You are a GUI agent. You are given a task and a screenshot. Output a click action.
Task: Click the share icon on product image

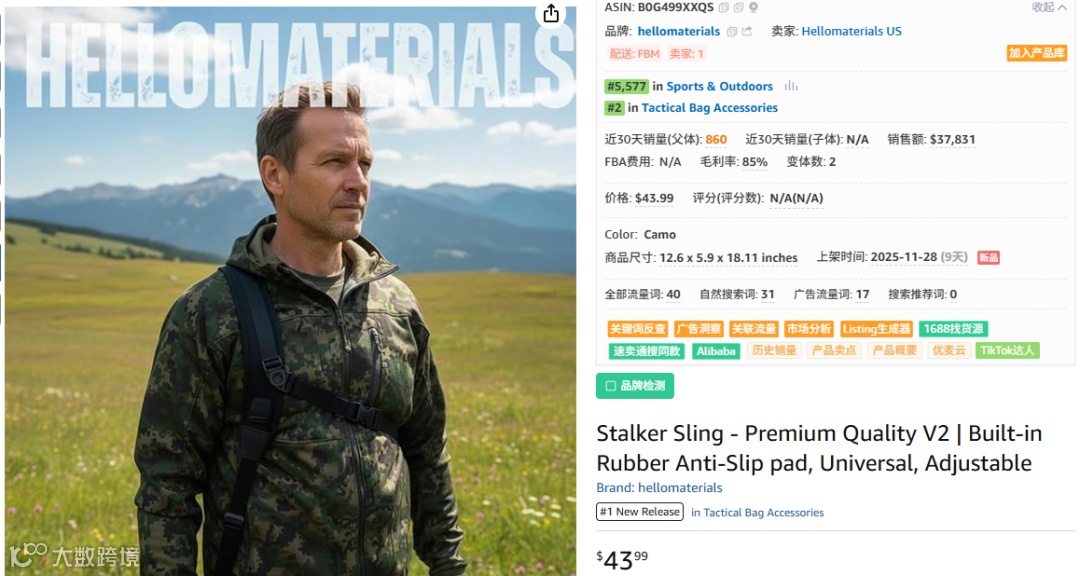[x=551, y=14]
